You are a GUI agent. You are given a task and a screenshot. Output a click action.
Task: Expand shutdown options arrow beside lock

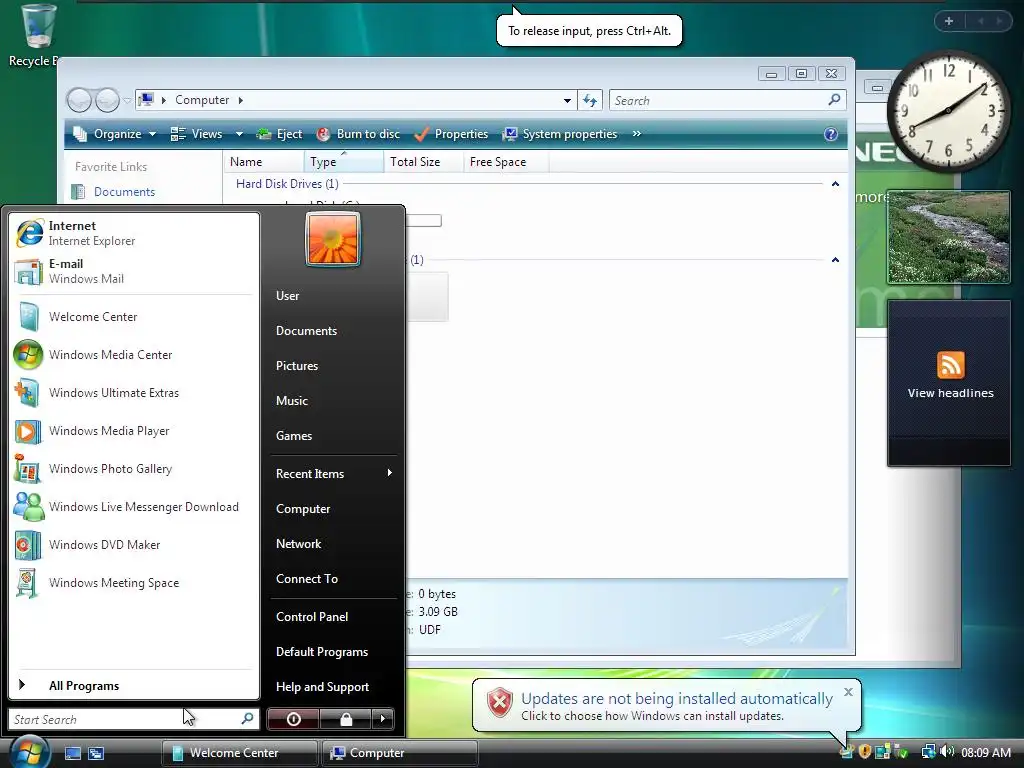(x=383, y=719)
